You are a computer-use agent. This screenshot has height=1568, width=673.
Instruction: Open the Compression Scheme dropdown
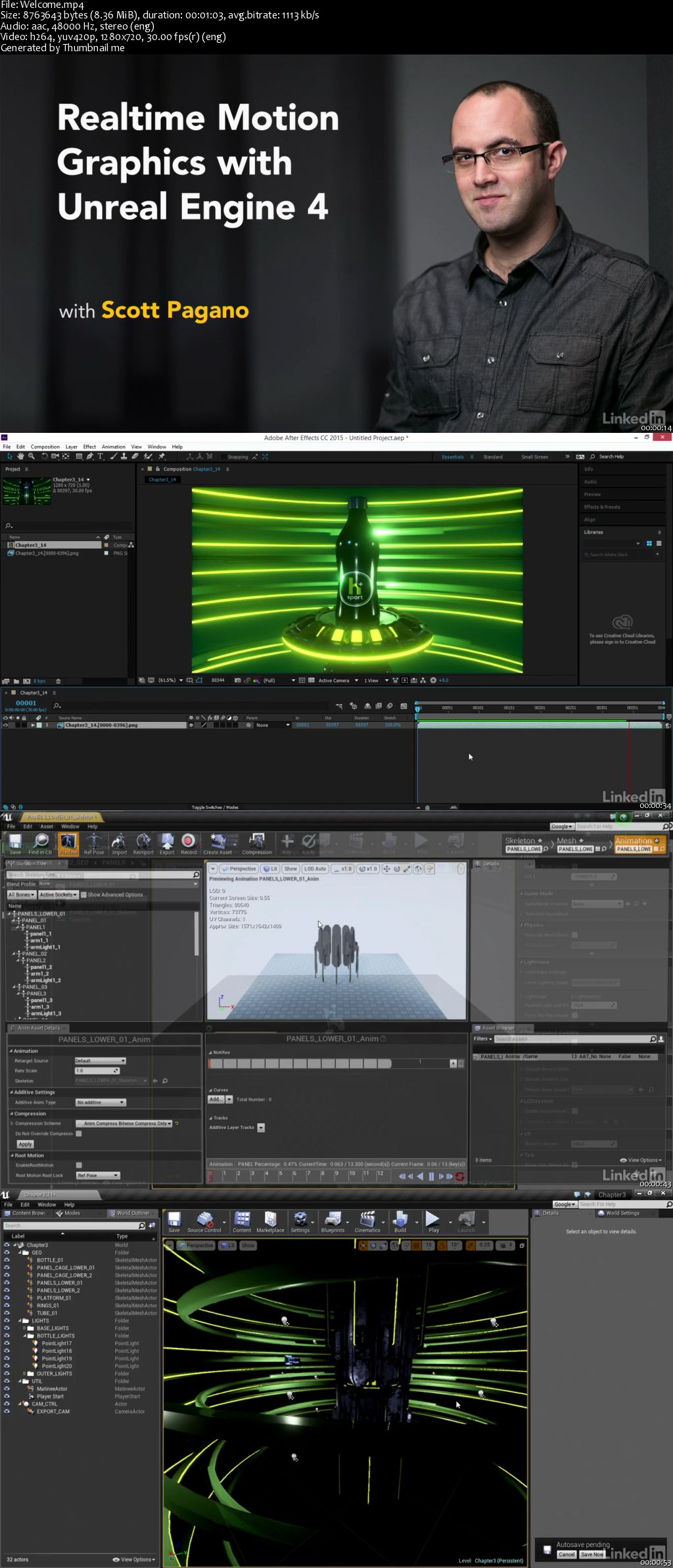tap(124, 1123)
